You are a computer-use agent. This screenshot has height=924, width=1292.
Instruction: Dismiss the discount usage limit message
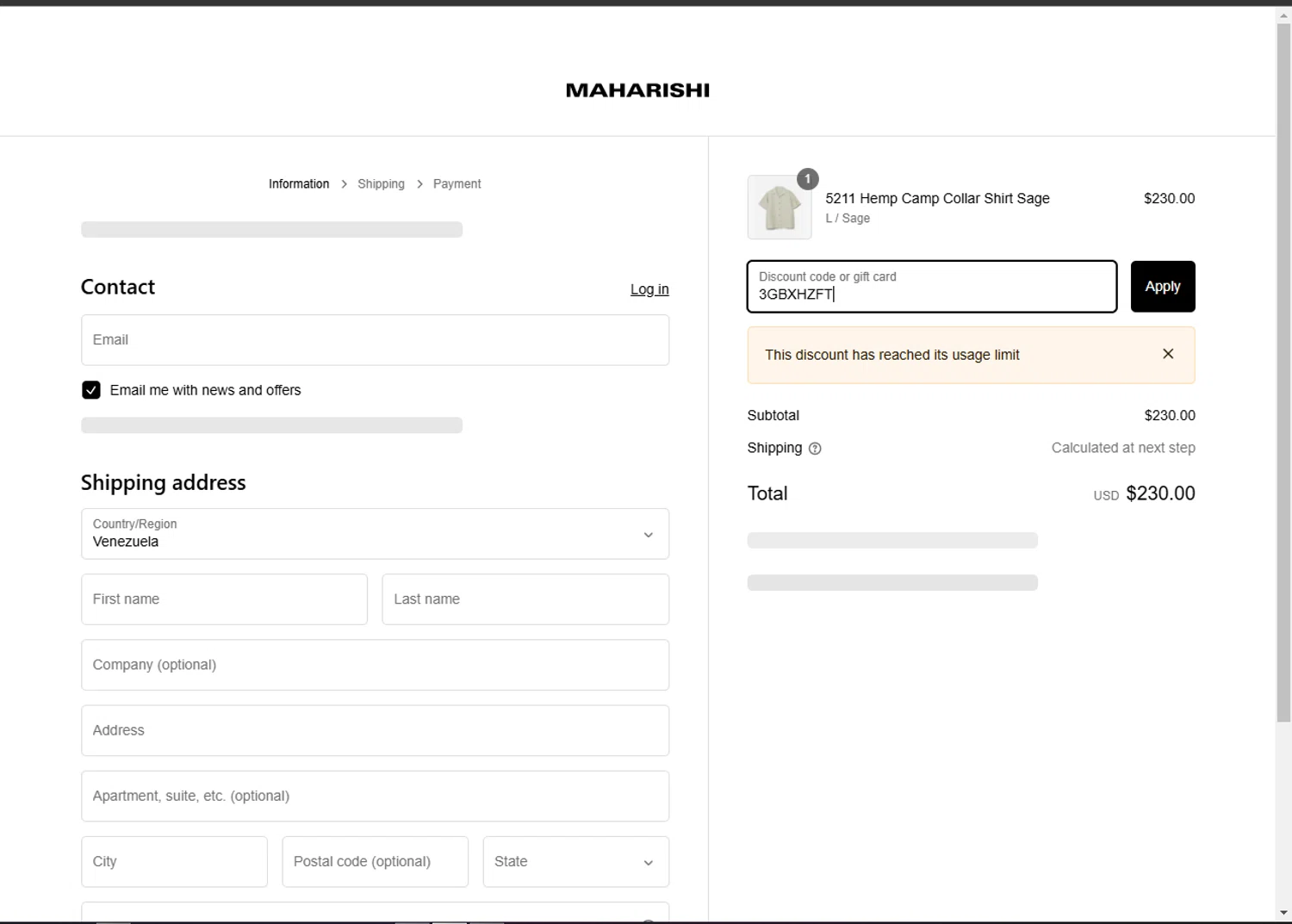pos(1168,354)
